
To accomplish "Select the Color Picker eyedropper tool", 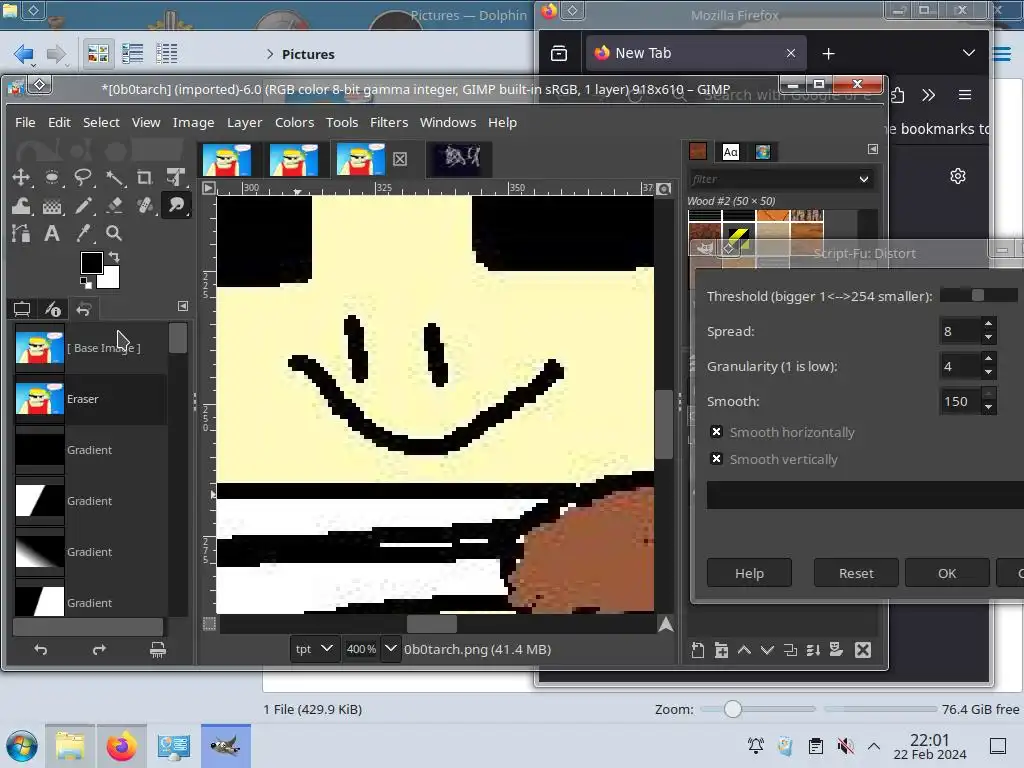I will (x=83, y=233).
